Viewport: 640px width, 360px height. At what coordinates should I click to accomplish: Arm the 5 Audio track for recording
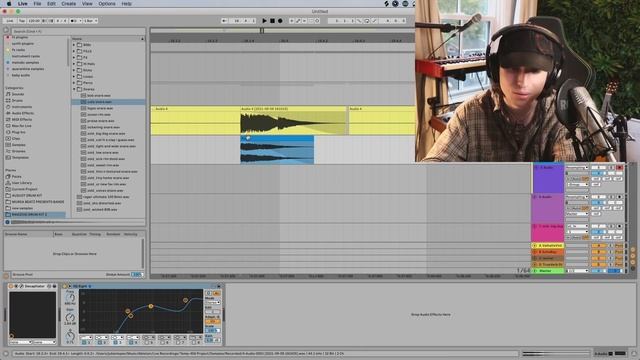[619, 168]
